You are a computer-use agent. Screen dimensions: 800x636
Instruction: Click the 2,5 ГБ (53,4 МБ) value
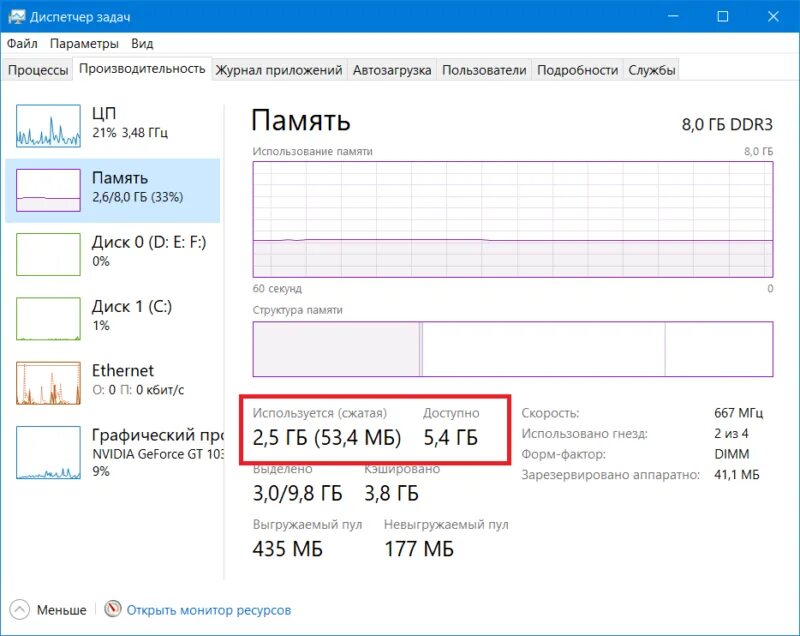[327, 438]
